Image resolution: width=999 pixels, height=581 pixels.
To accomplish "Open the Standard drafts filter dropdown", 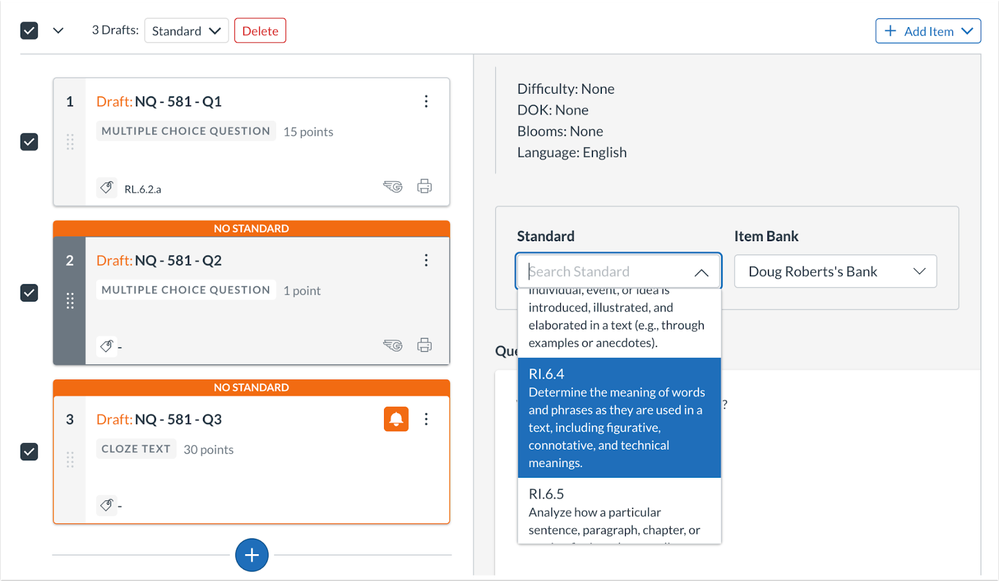I will coord(186,31).
